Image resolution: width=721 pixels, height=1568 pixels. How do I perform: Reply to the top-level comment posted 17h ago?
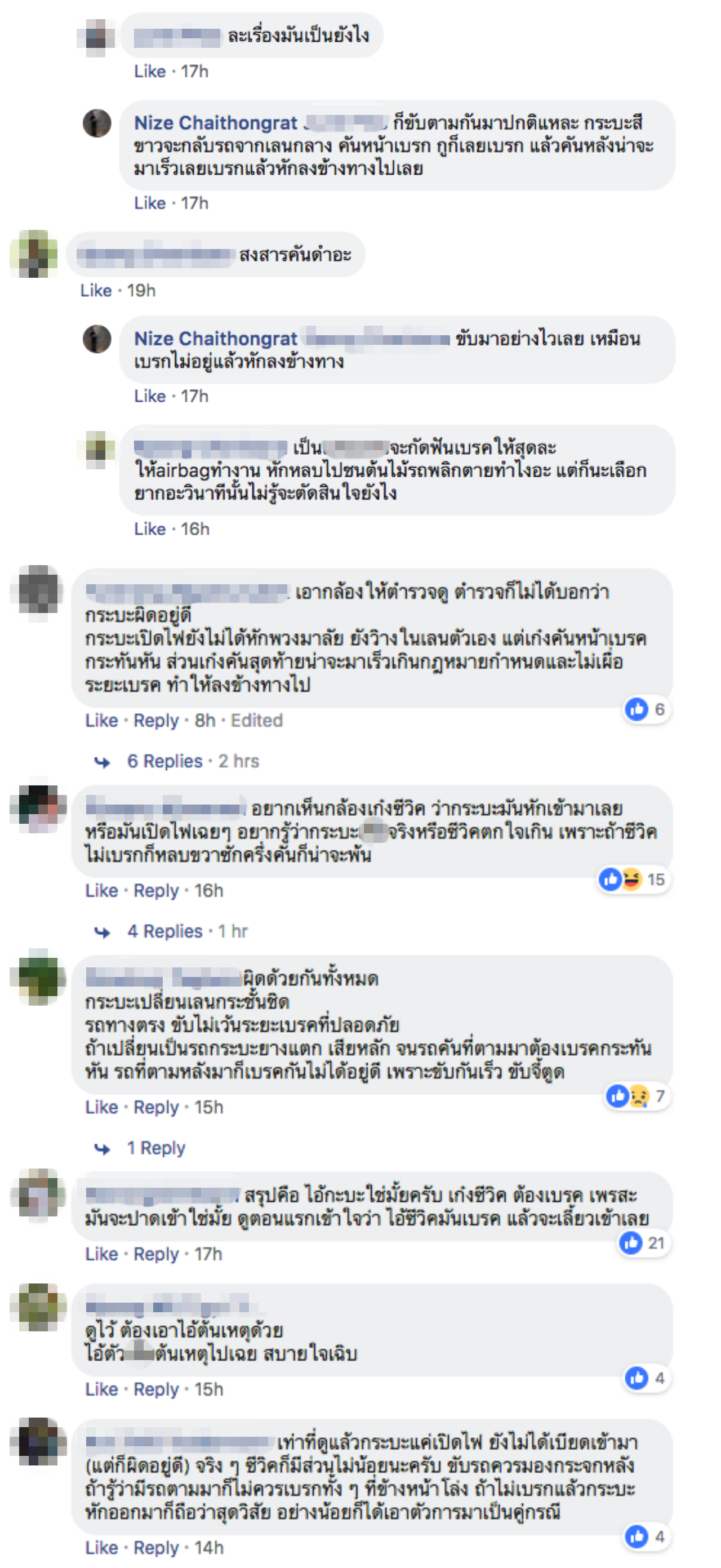(157, 1255)
